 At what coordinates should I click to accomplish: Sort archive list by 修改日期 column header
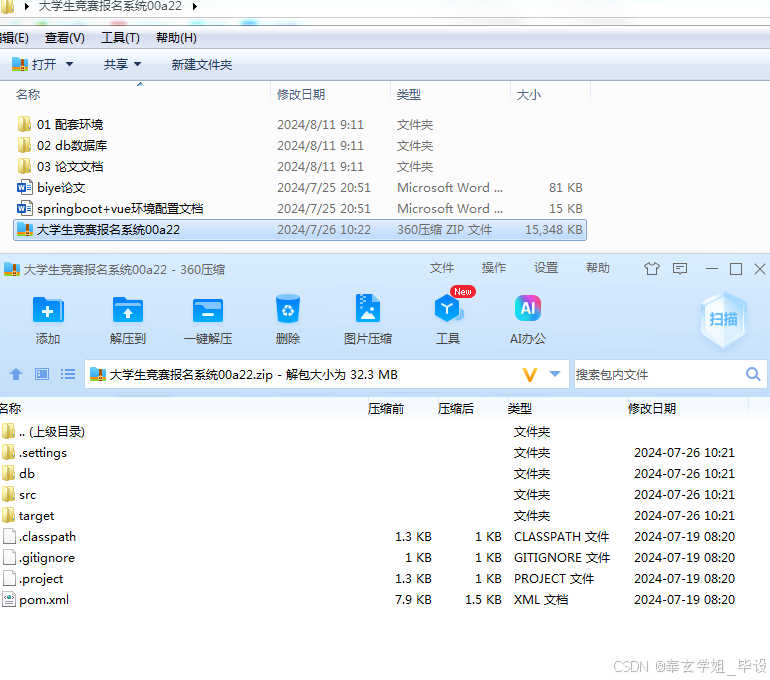(652, 408)
